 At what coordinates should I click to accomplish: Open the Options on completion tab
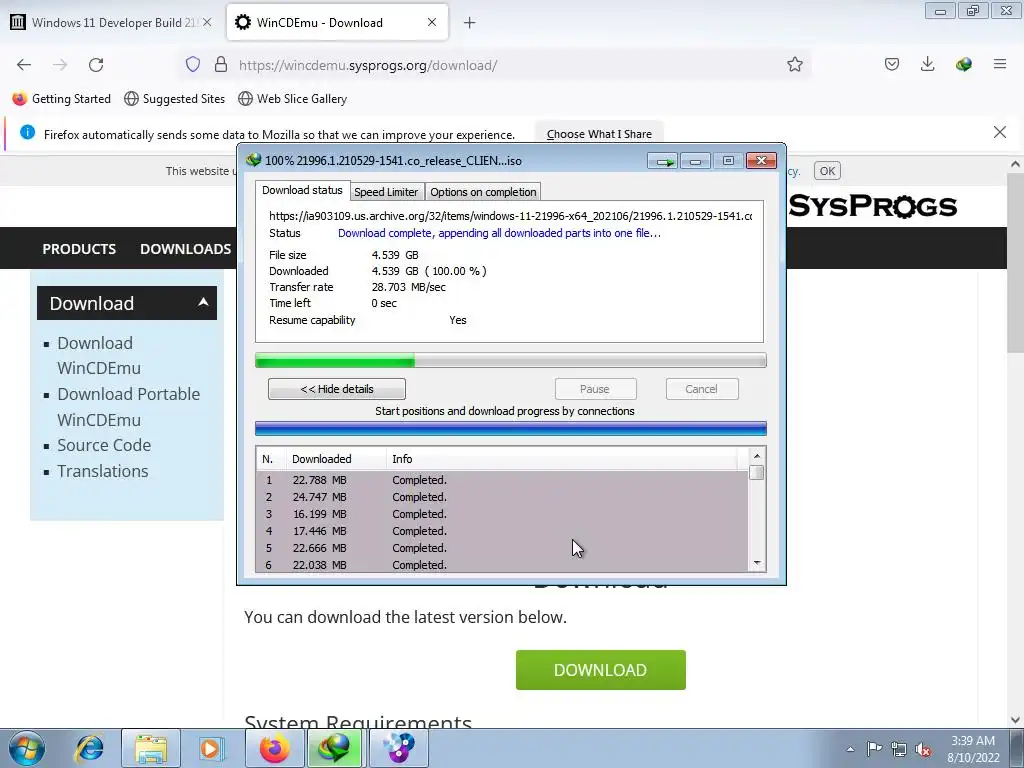click(x=483, y=192)
